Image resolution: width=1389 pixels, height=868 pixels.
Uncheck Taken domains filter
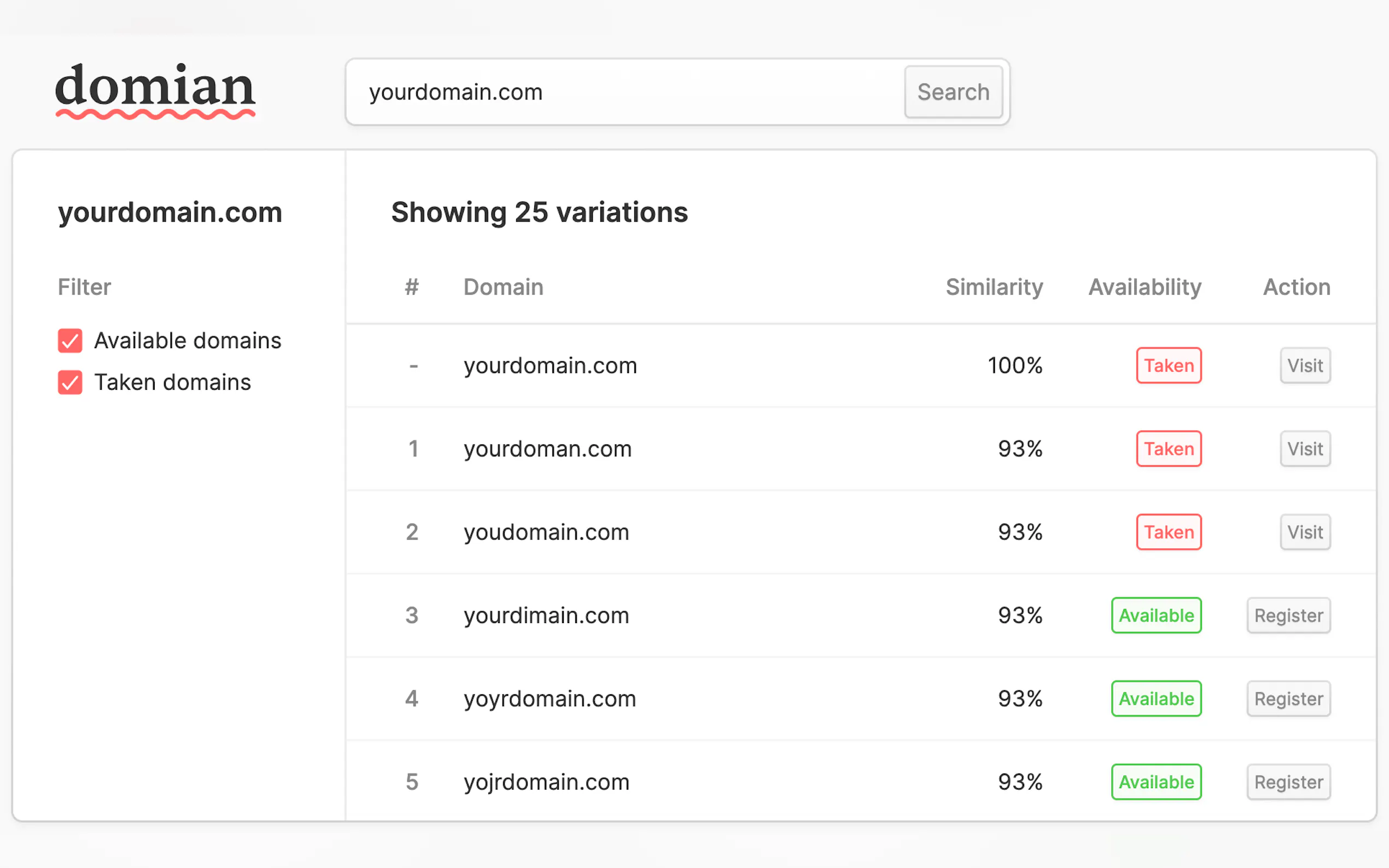pyautogui.click(x=70, y=382)
